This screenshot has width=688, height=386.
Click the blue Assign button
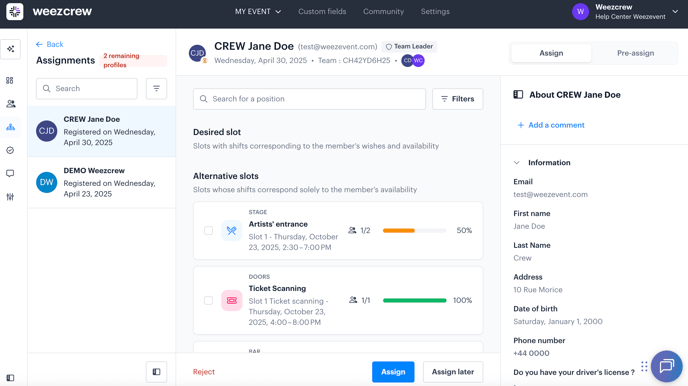pos(393,372)
